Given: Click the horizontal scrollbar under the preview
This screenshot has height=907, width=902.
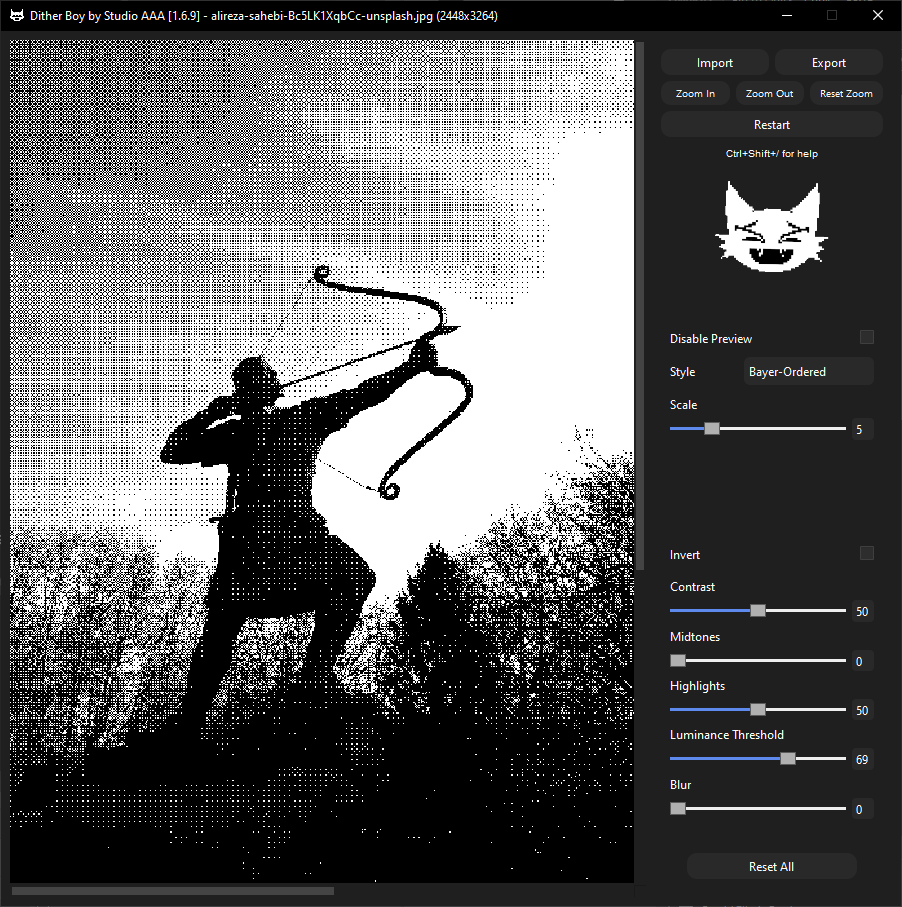Looking at the screenshot, I should (x=172, y=891).
